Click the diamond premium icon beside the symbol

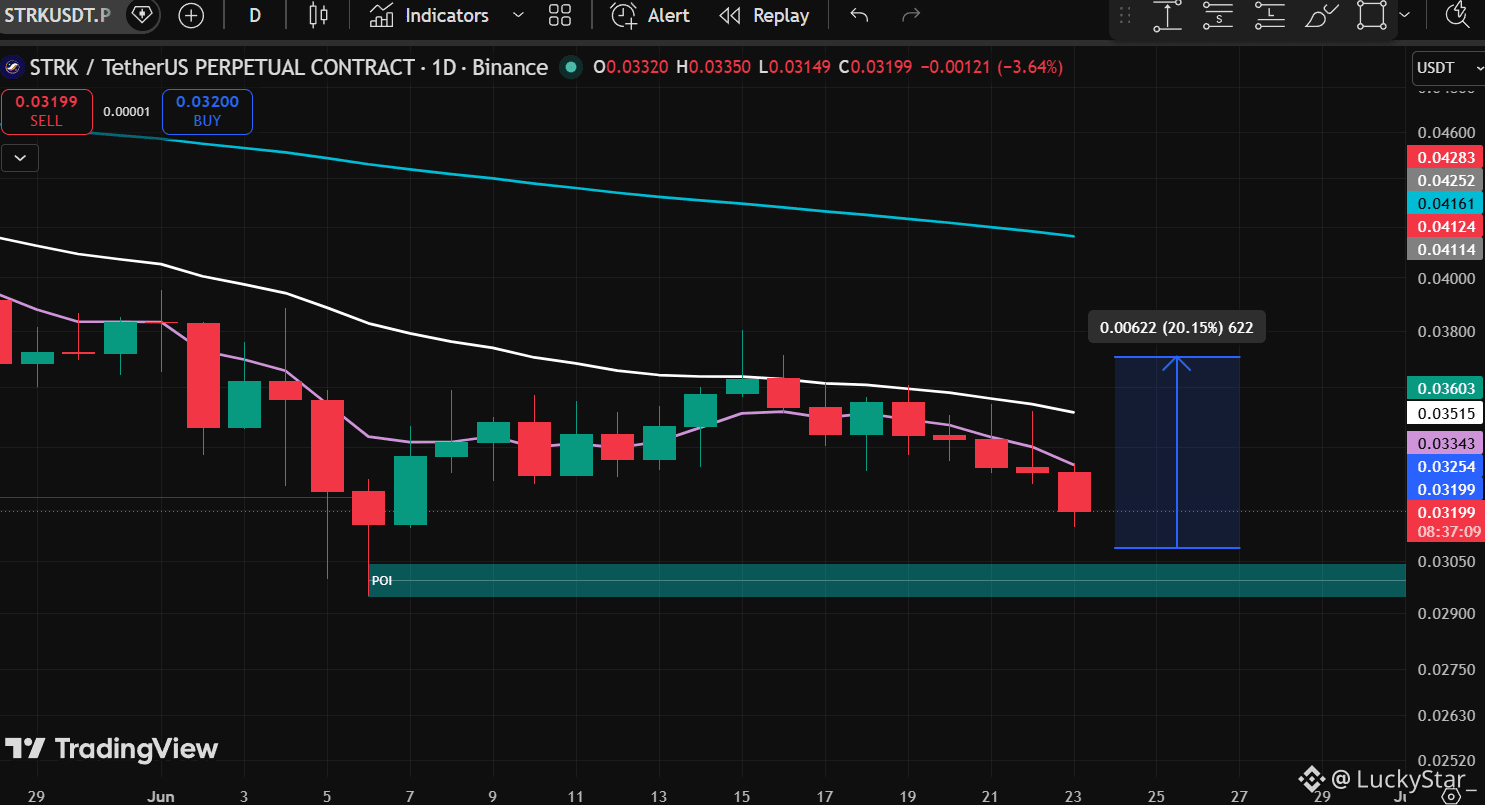pyautogui.click(x=141, y=15)
